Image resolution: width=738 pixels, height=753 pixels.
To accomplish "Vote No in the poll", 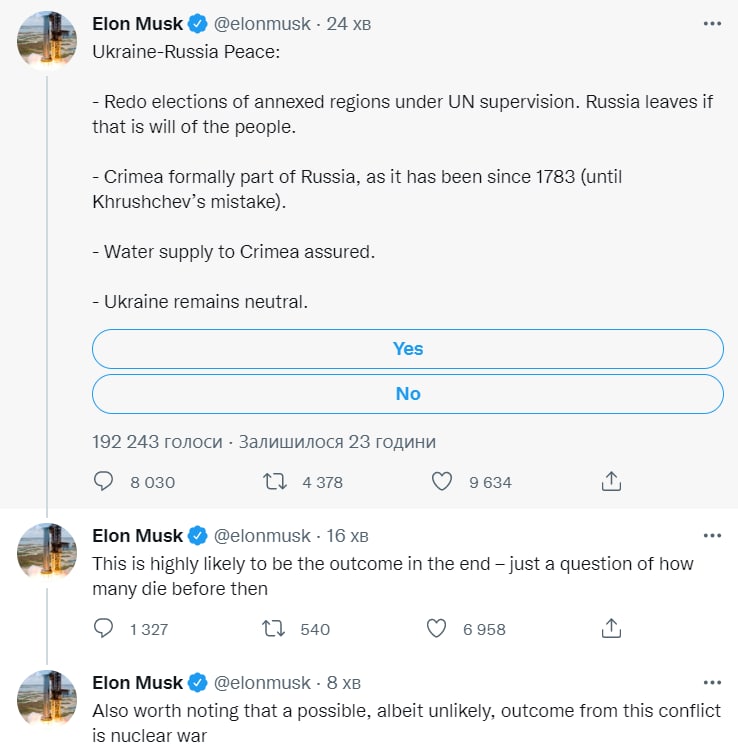I will click(x=408, y=394).
